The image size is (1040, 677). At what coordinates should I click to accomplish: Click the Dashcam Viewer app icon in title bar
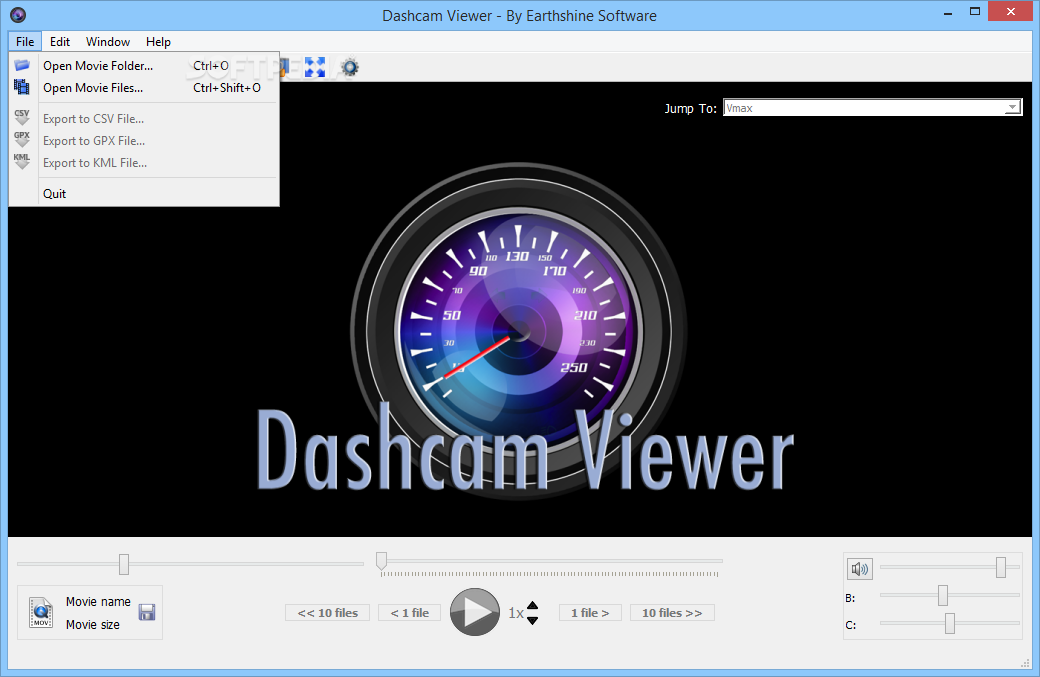point(18,15)
